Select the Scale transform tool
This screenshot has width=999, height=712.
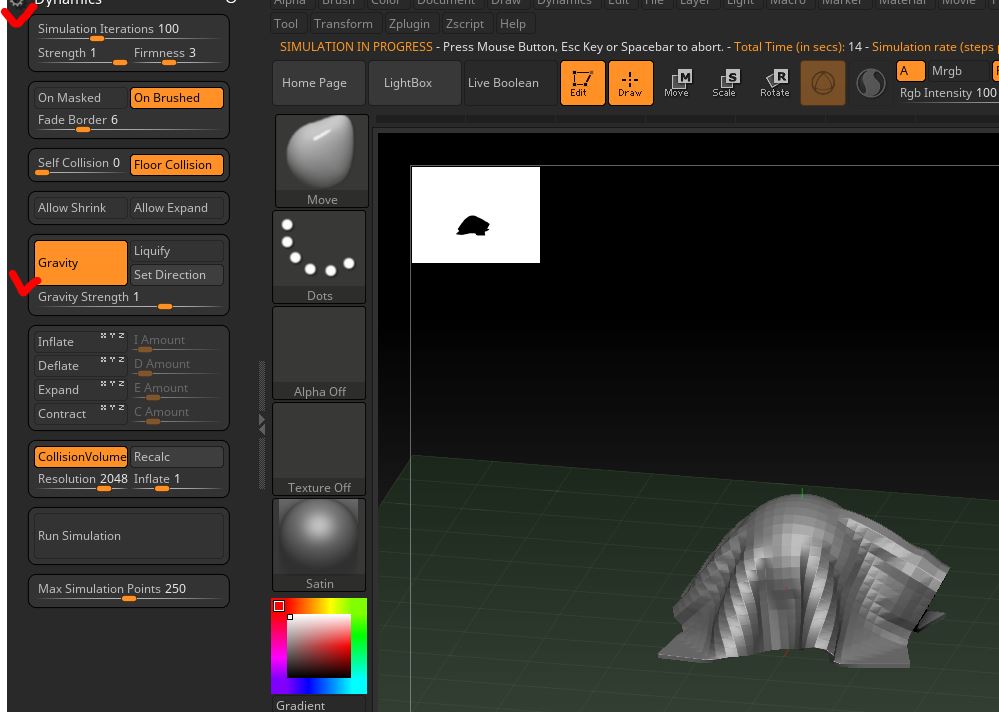(724, 83)
